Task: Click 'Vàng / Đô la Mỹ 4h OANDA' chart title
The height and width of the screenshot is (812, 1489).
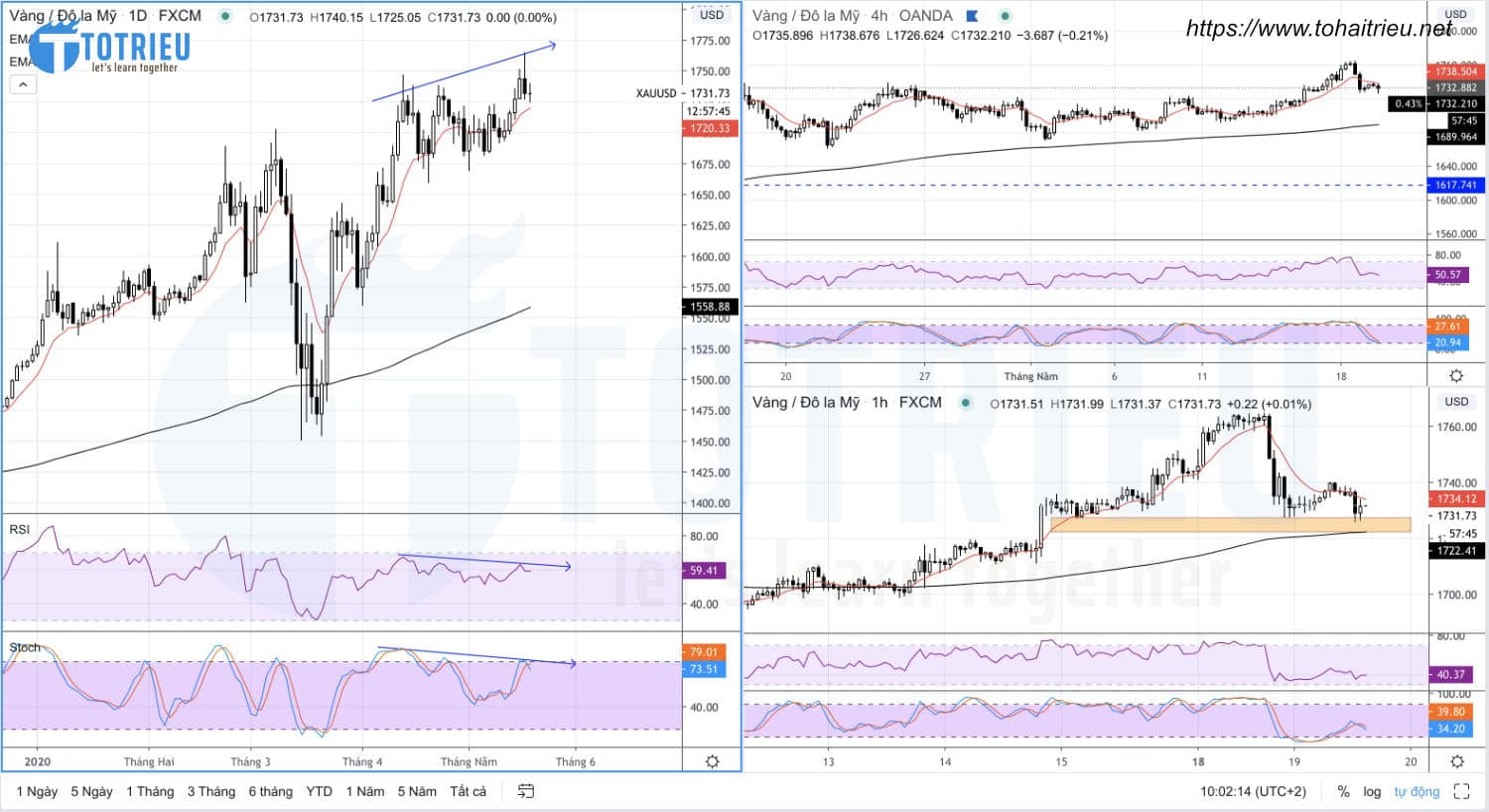Action: 852,16
